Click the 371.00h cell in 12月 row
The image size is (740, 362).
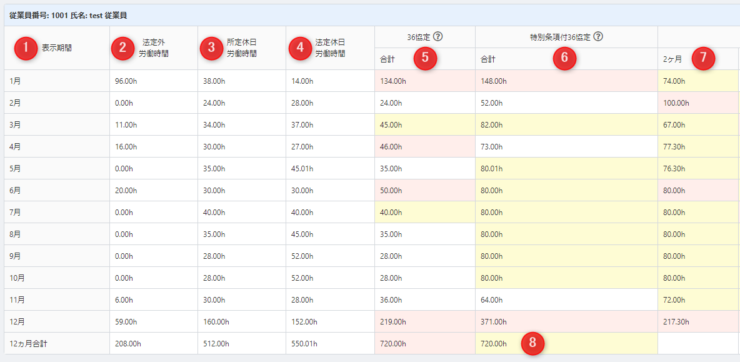(x=566, y=322)
